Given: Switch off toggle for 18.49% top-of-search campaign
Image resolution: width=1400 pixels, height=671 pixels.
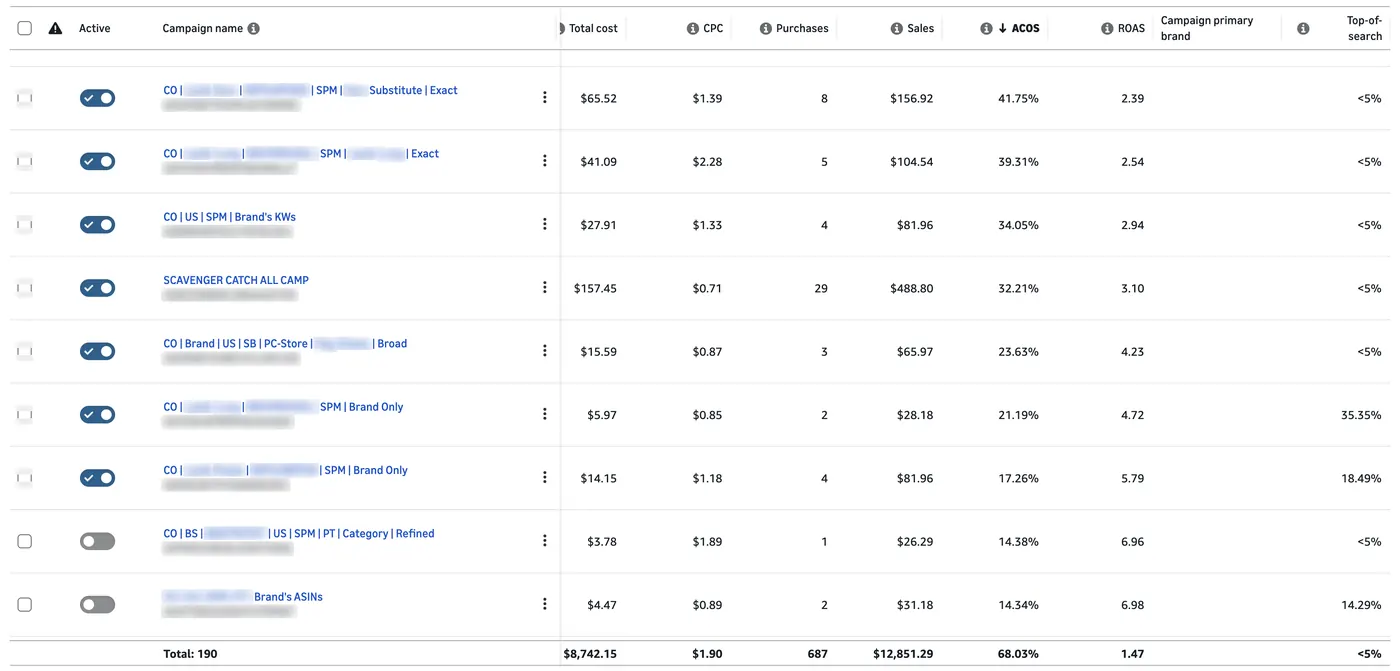Looking at the screenshot, I should 97,478.
